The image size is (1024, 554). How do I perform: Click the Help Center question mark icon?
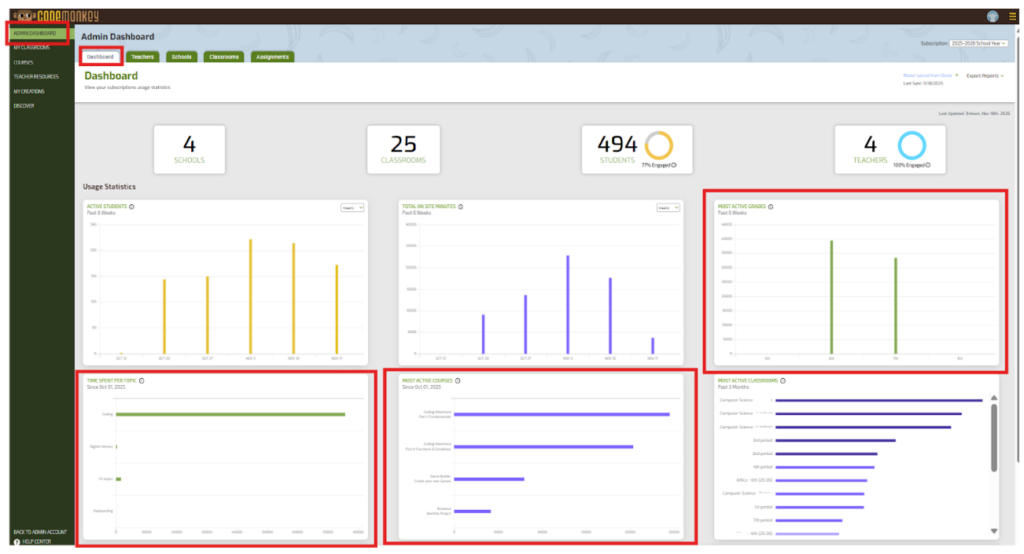point(17,542)
